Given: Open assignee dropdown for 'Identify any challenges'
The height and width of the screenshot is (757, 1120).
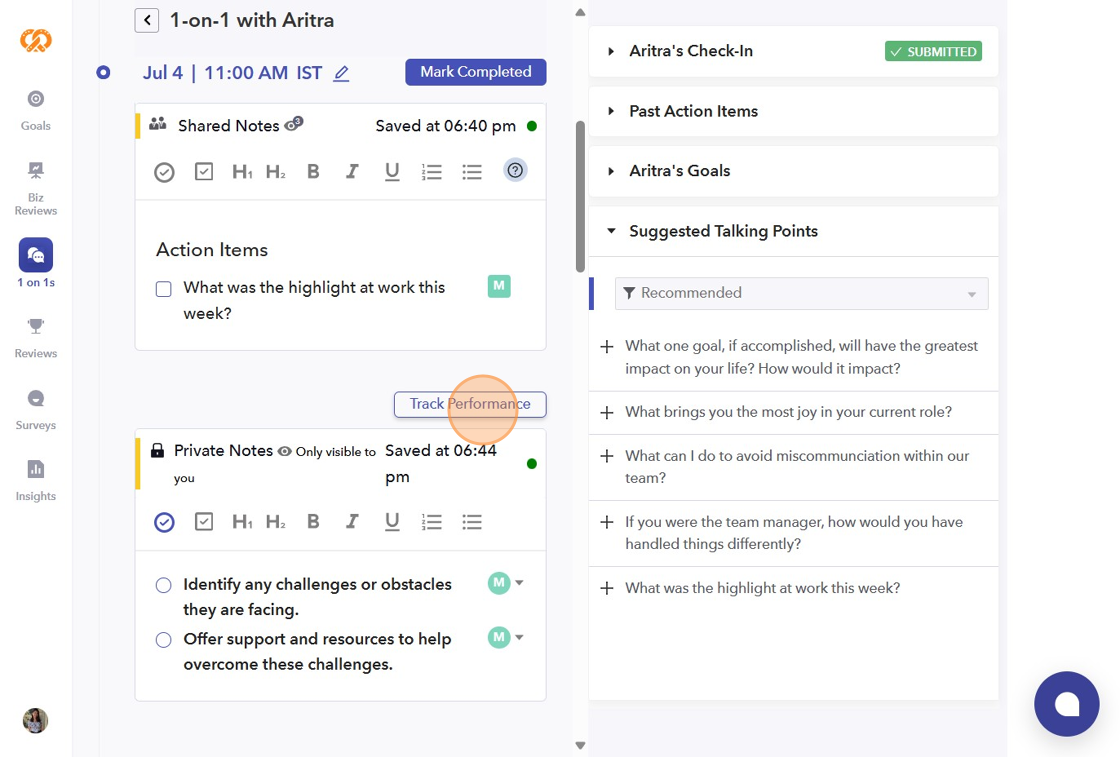Looking at the screenshot, I should (x=520, y=583).
